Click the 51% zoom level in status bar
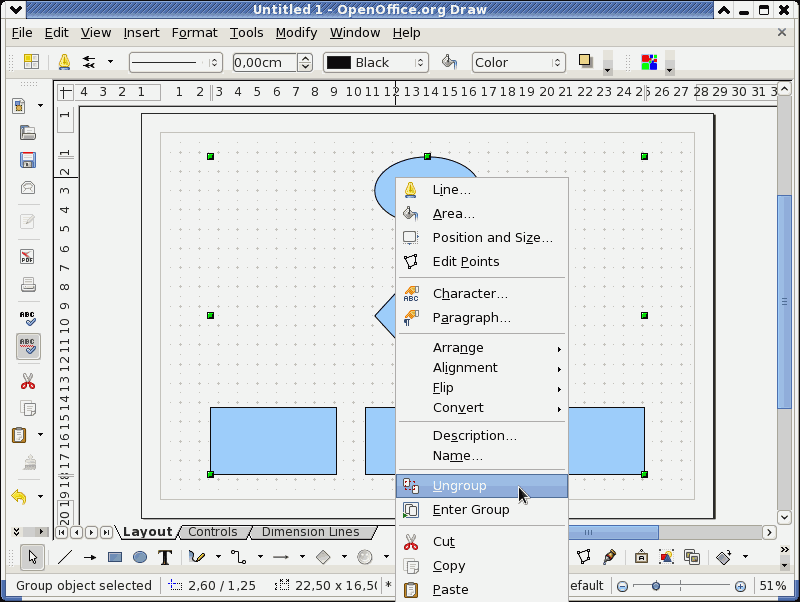The image size is (800, 602). coord(772,586)
